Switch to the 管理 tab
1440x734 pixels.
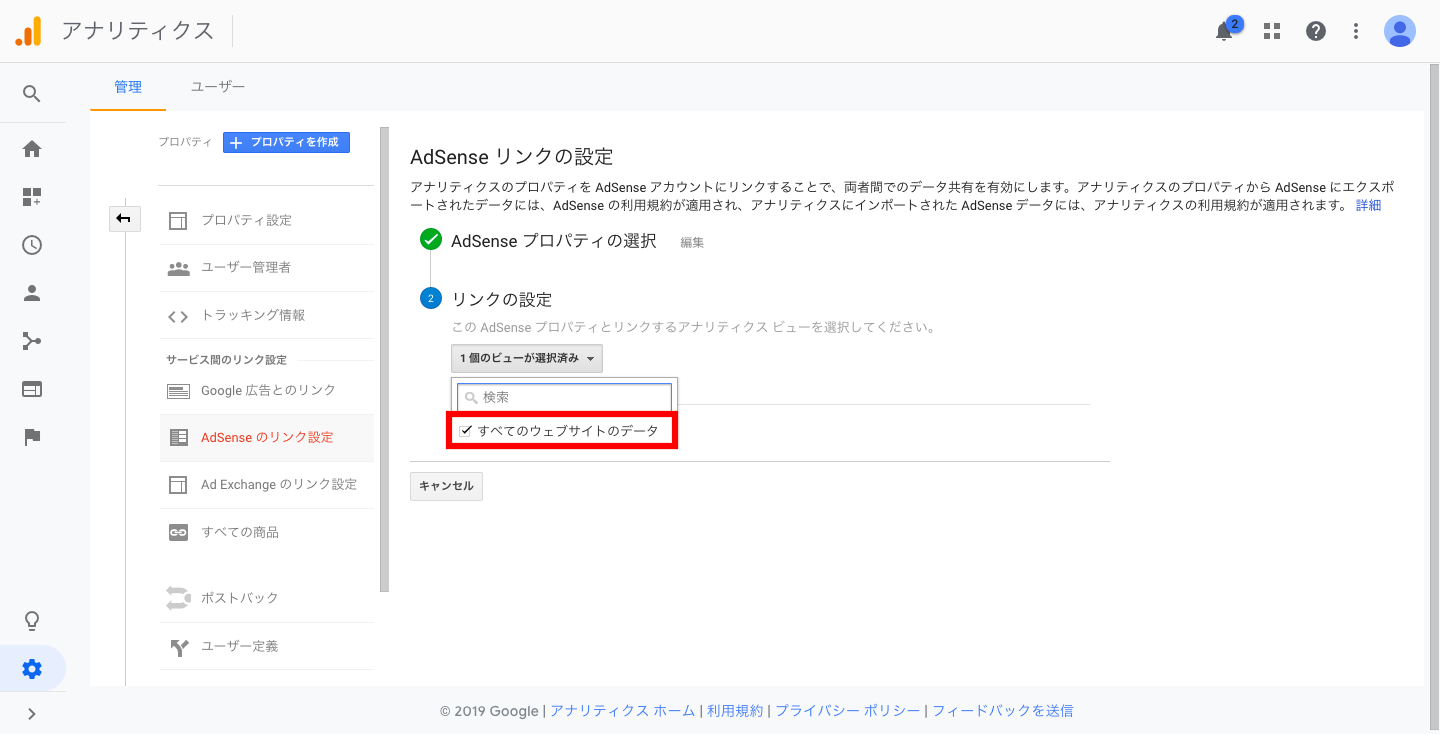[128, 87]
